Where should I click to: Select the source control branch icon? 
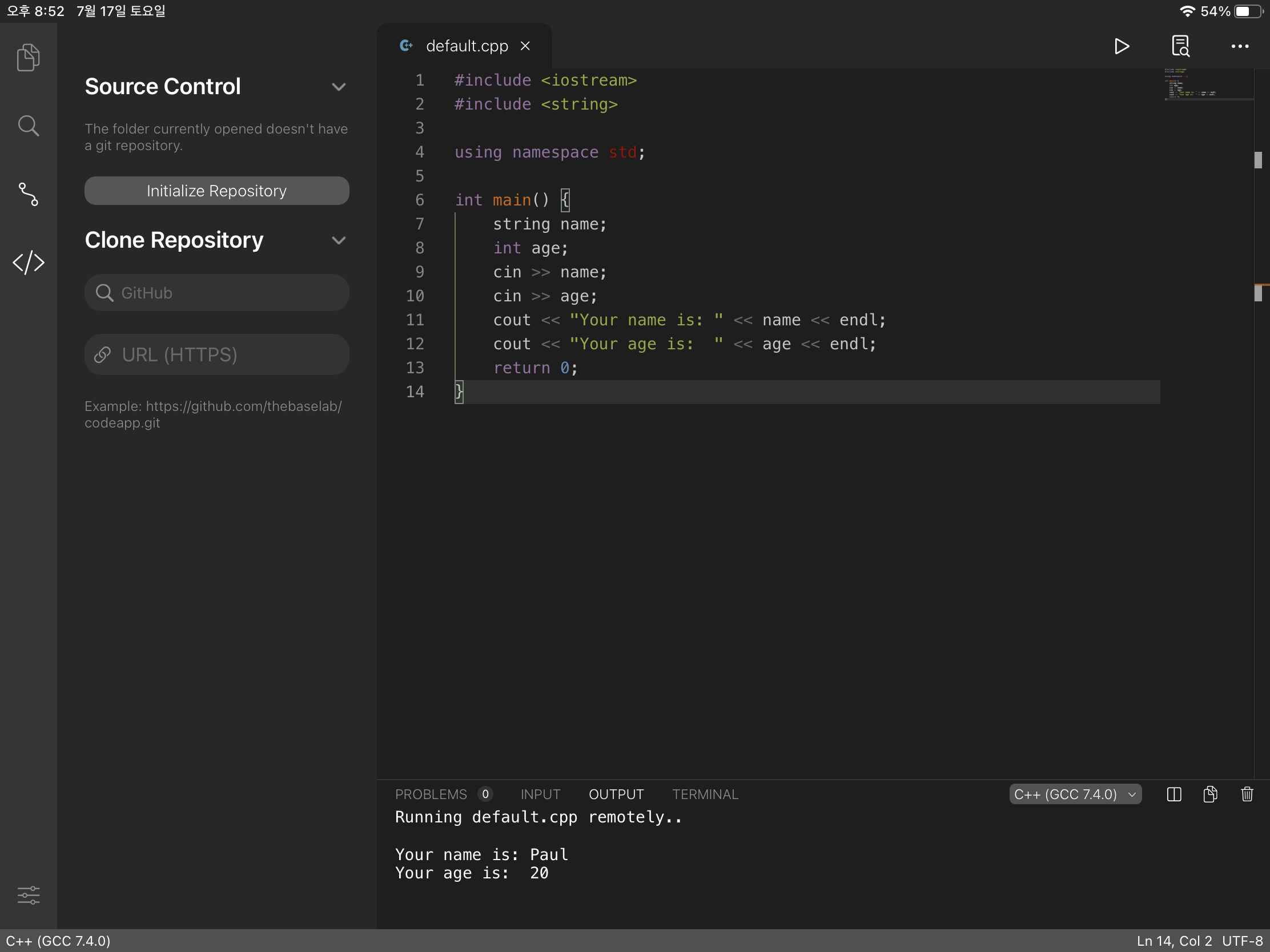tap(28, 195)
